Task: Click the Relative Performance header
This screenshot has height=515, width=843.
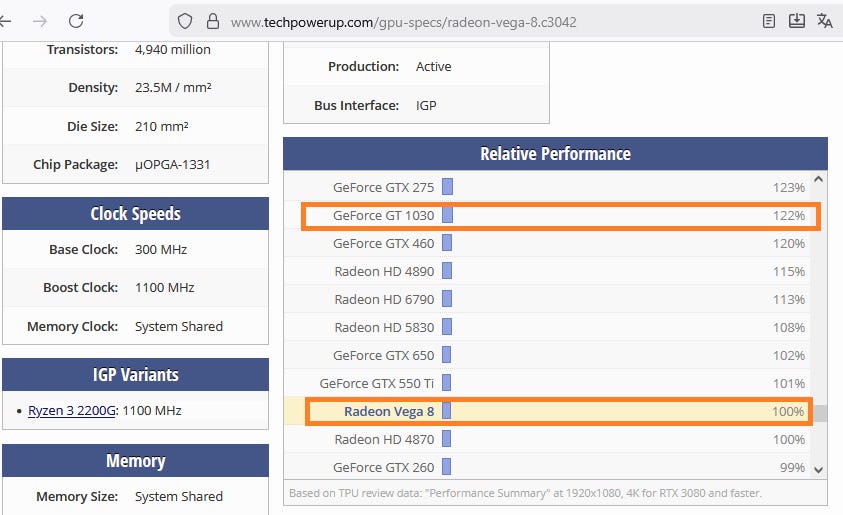Action: tap(555, 154)
